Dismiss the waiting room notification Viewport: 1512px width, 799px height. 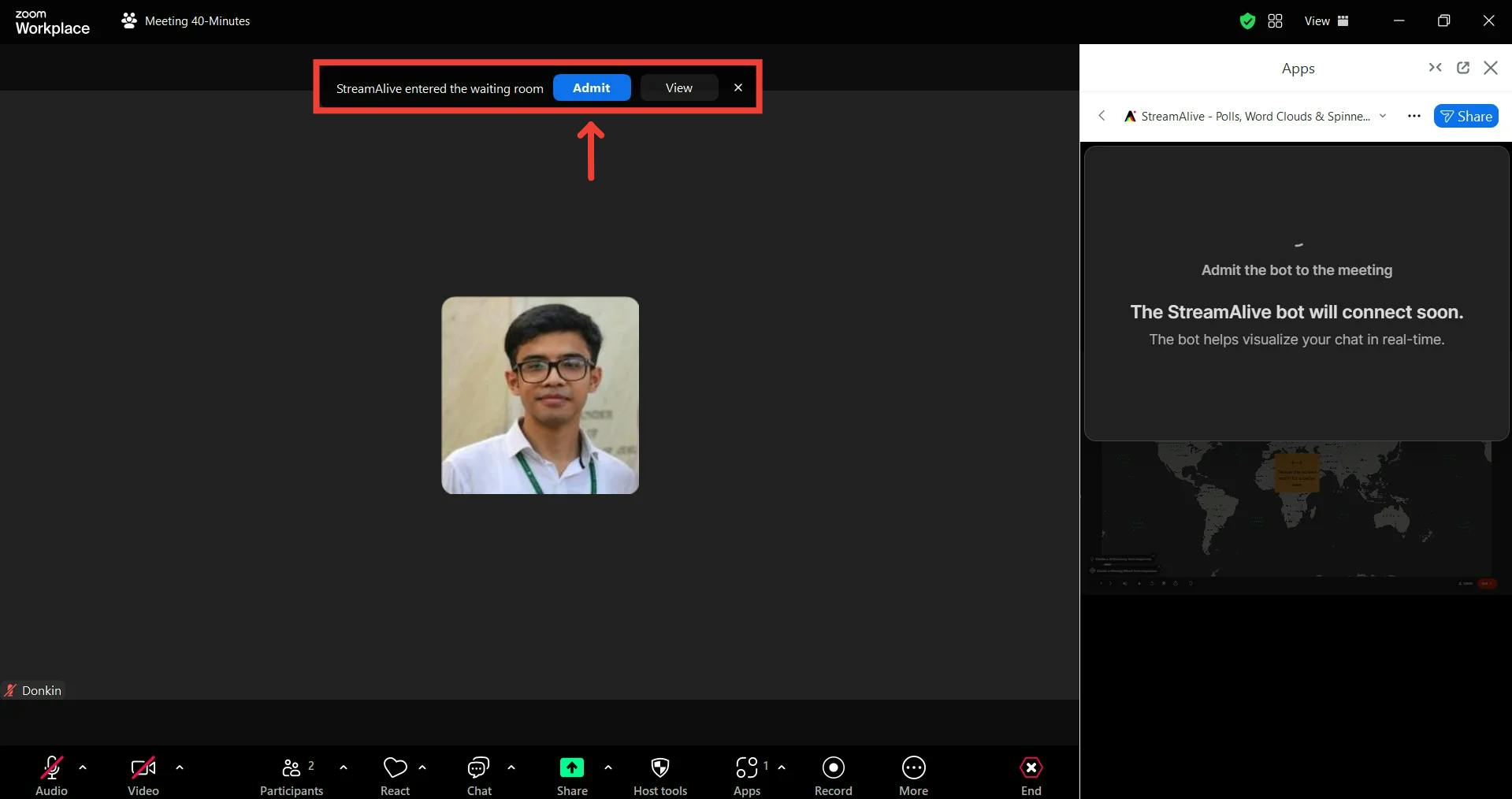click(737, 87)
